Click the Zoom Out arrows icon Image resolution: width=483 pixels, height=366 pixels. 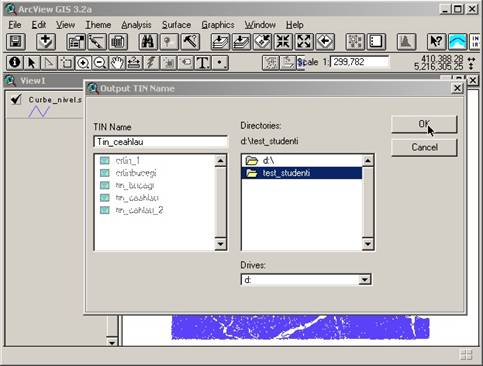point(304,42)
